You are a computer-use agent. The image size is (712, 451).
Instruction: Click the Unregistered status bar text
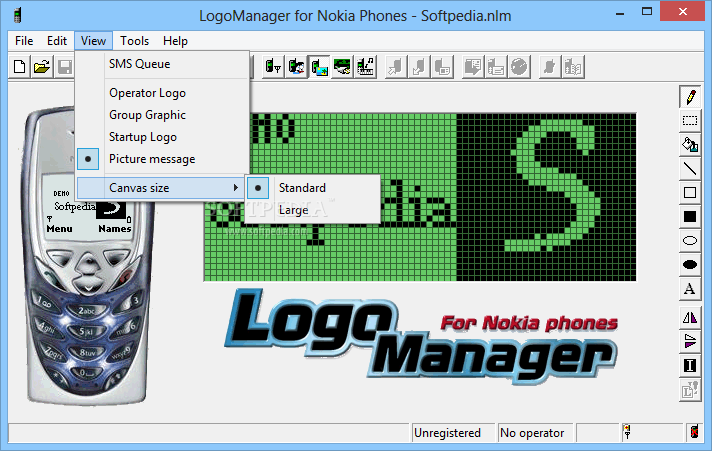(447, 433)
